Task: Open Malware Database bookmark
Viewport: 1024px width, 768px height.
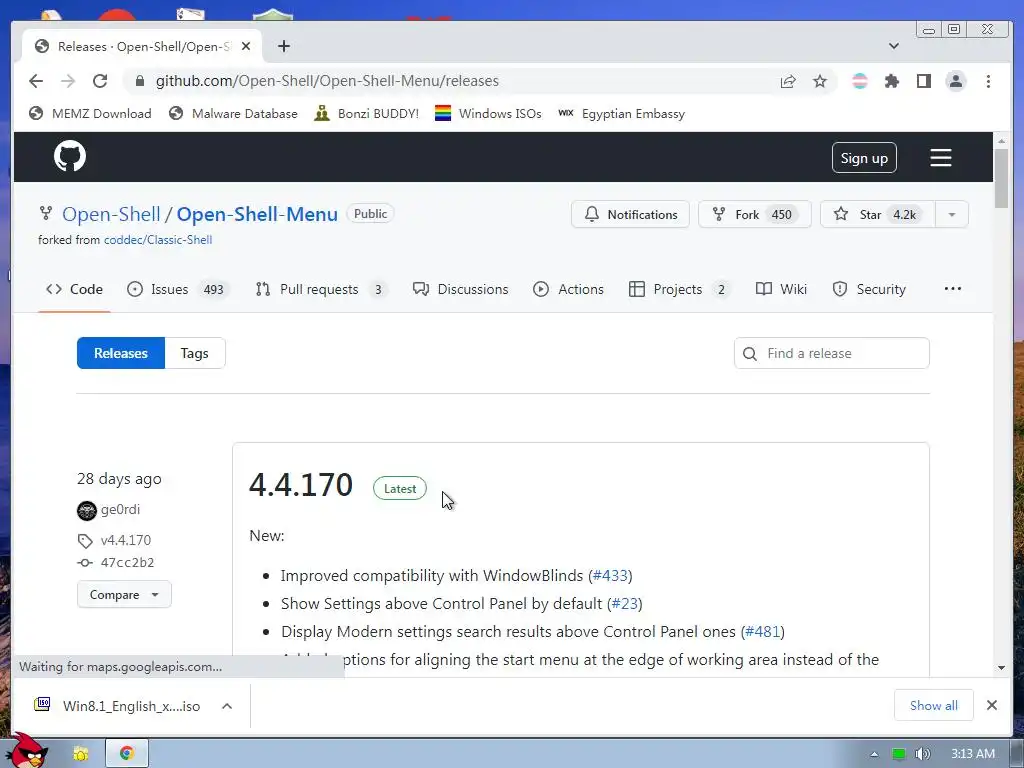Action: click(232, 114)
